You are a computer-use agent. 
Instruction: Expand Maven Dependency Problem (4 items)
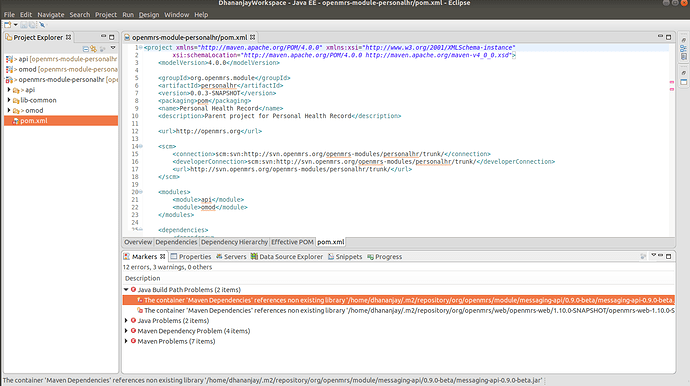[x=126, y=331]
